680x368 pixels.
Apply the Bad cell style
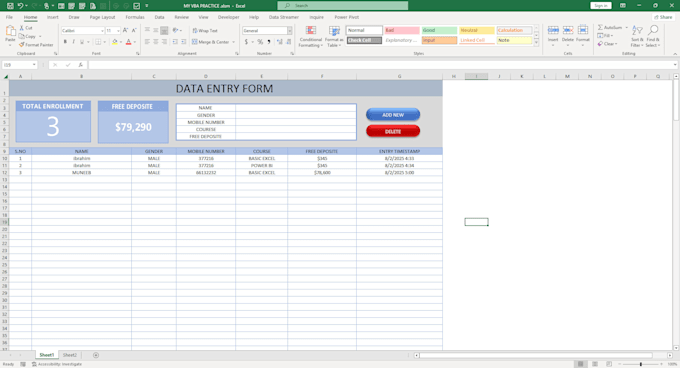coord(402,30)
